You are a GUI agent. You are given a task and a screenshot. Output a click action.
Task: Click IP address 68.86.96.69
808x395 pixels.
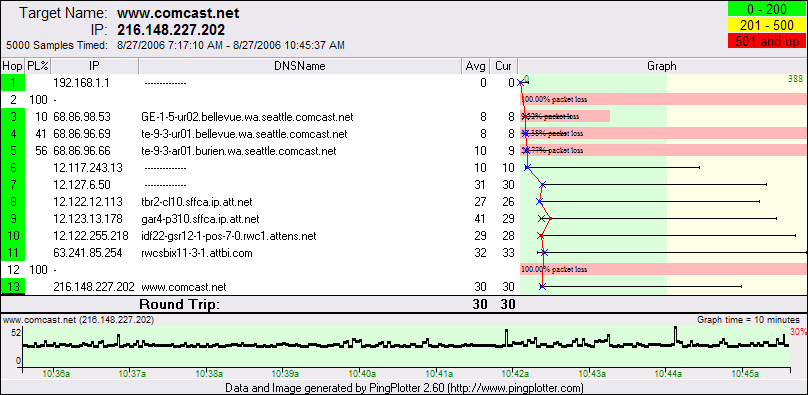point(81,134)
